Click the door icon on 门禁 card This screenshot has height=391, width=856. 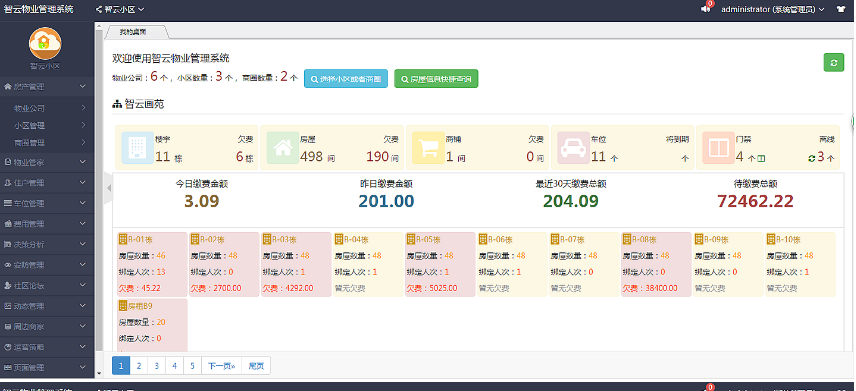pos(719,147)
